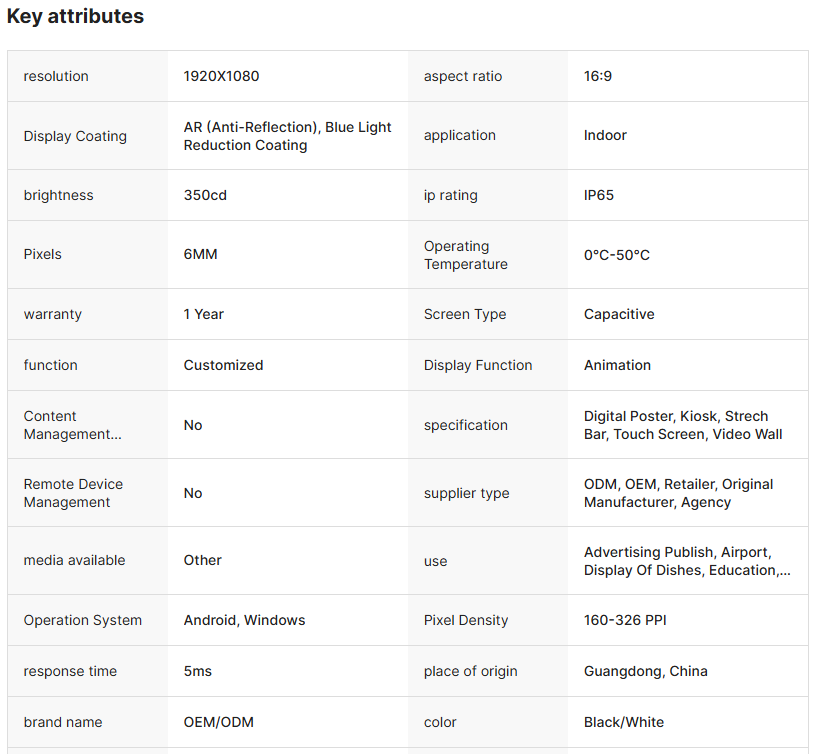The width and height of the screenshot is (815, 754).
Task: Click the Operating Temperature label
Action: pyautogui.click(x=465, y=255)
